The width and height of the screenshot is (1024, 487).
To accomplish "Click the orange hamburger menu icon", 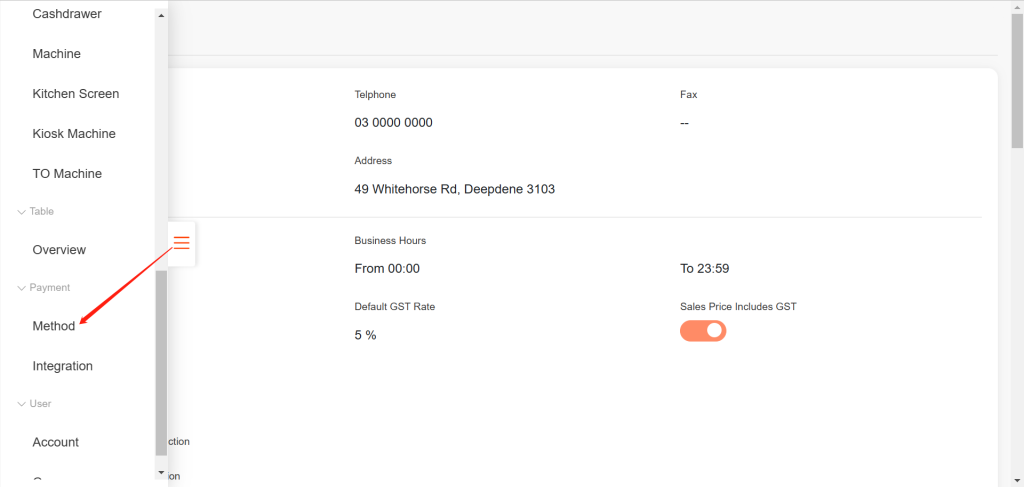I will tap(181, 243).
